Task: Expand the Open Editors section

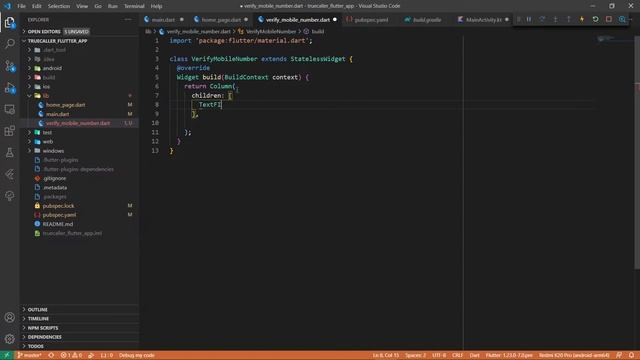Action: tap(80, 31)
